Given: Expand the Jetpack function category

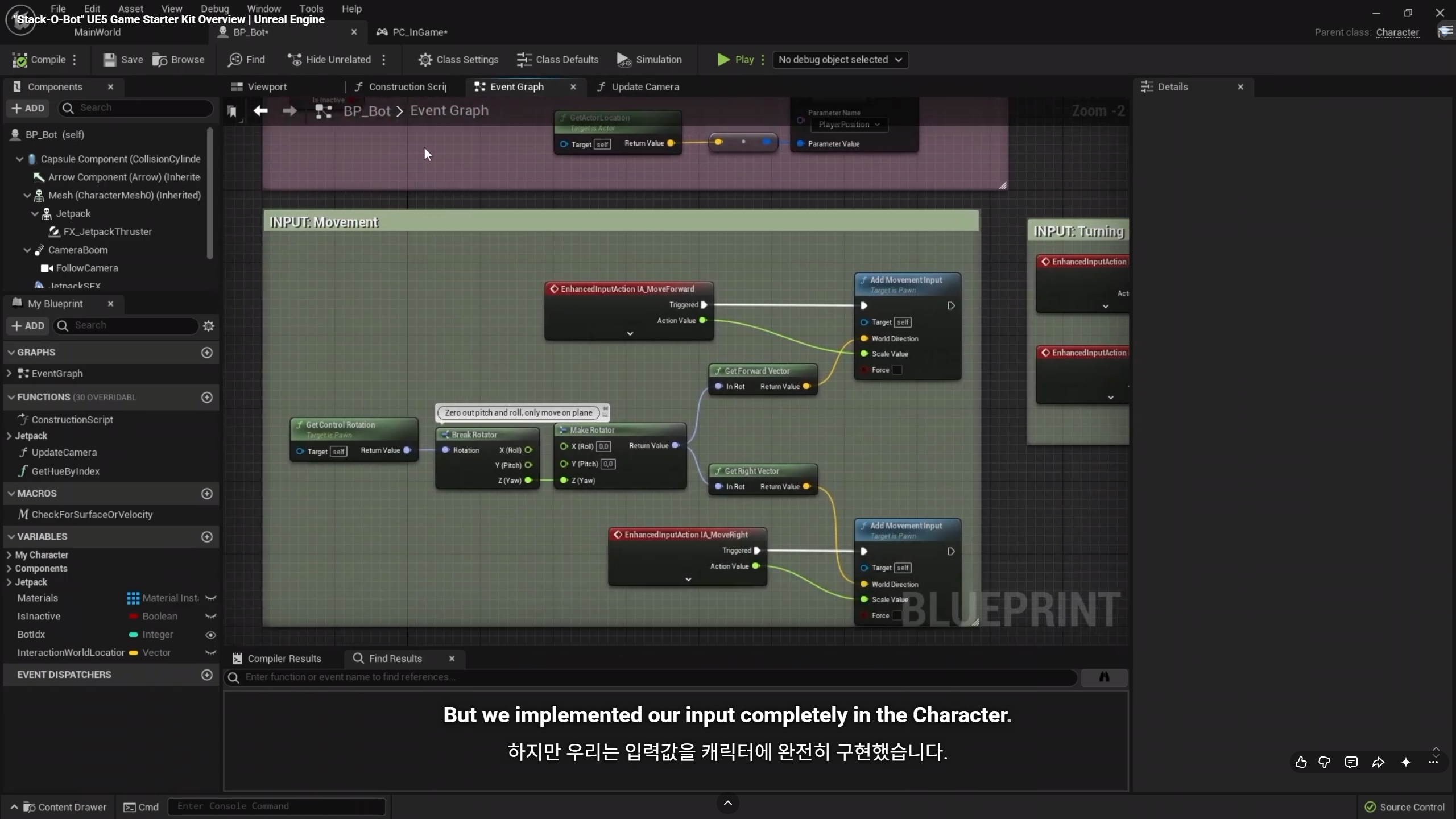Looking at the screenshot, I should coord(9,436).
